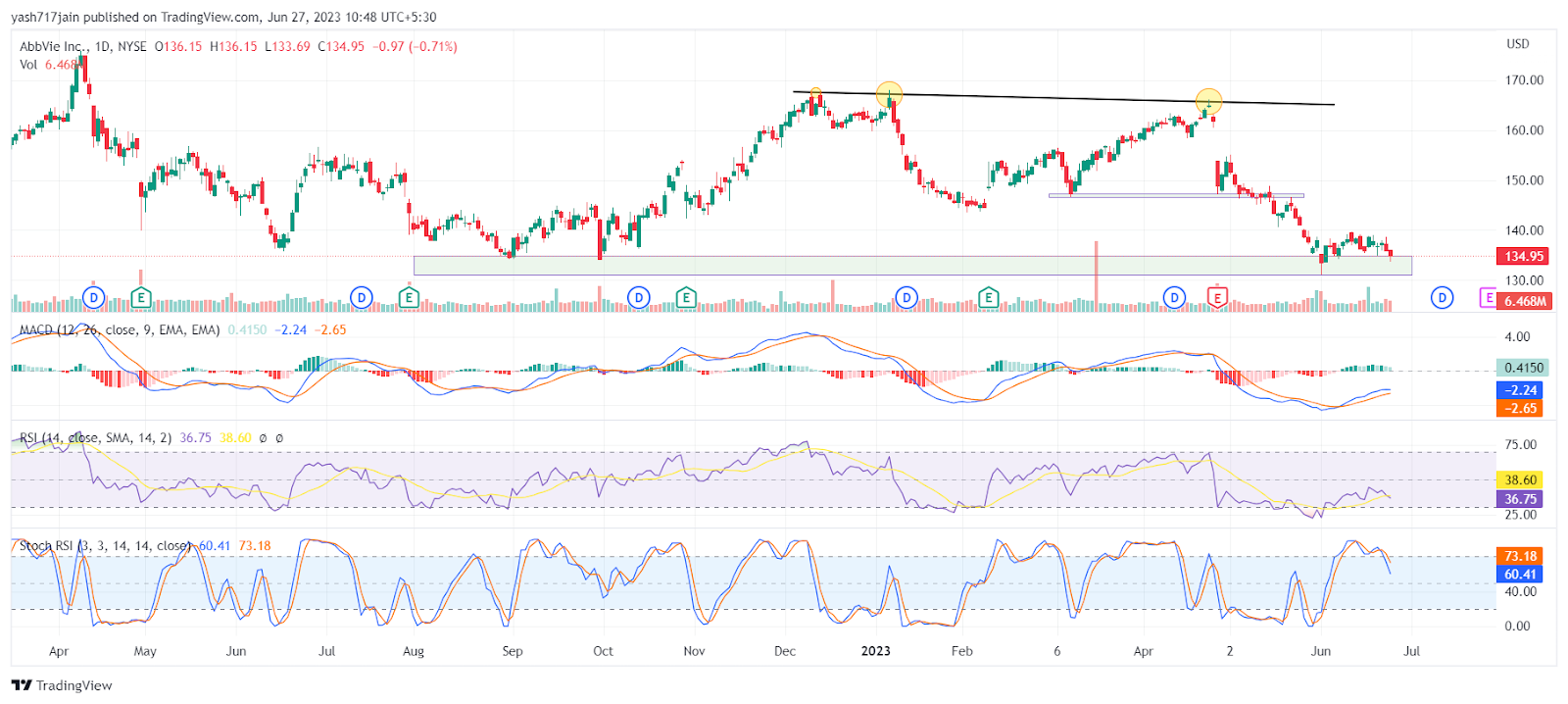
Task: Open the earnings E marker just before Aug 2022
Action: click(410, 297)
